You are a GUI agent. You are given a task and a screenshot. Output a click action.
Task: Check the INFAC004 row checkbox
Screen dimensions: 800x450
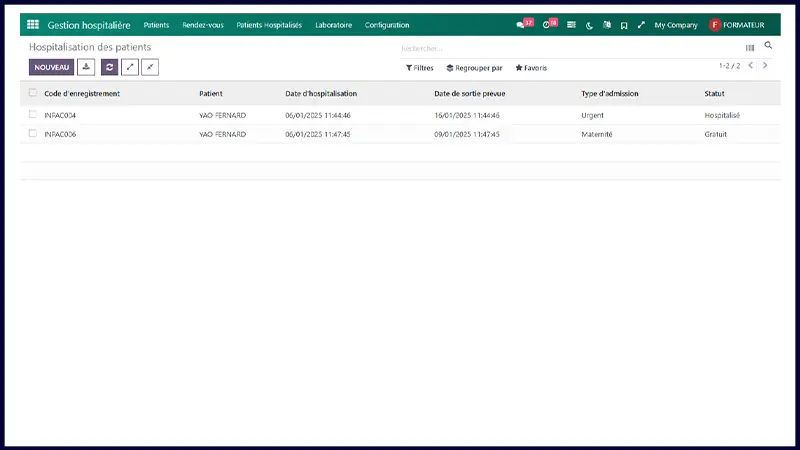tap(33, 114)
